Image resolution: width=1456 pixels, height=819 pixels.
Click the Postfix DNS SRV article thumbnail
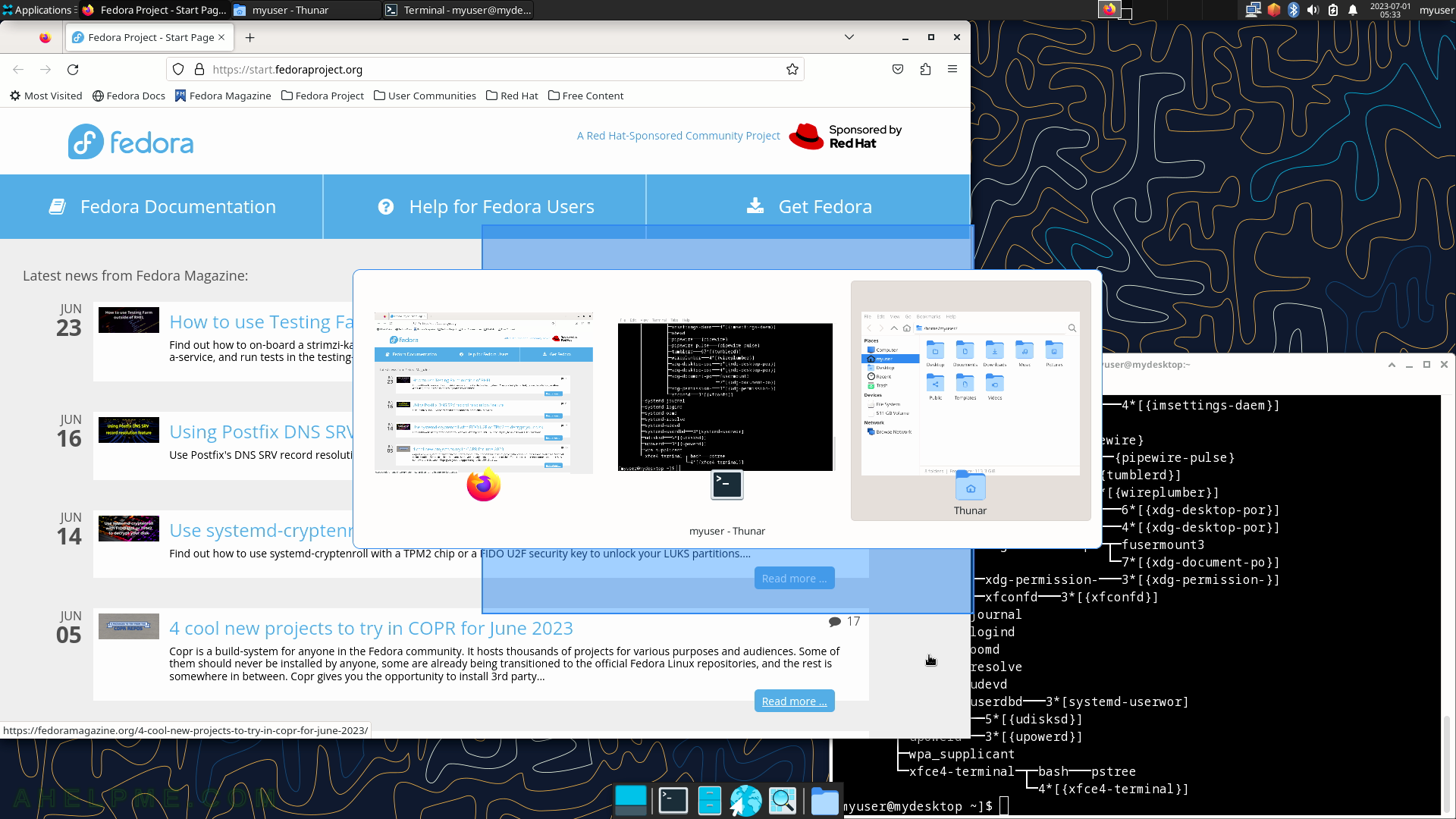pyautogui.click(x=129, y=430)
